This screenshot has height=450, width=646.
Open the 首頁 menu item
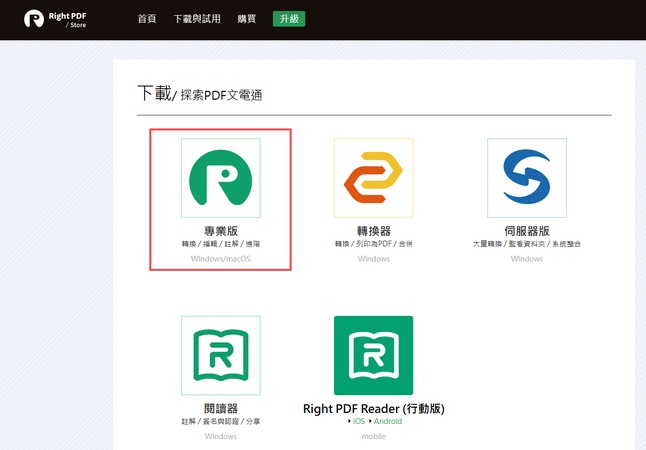coord(147,19)
